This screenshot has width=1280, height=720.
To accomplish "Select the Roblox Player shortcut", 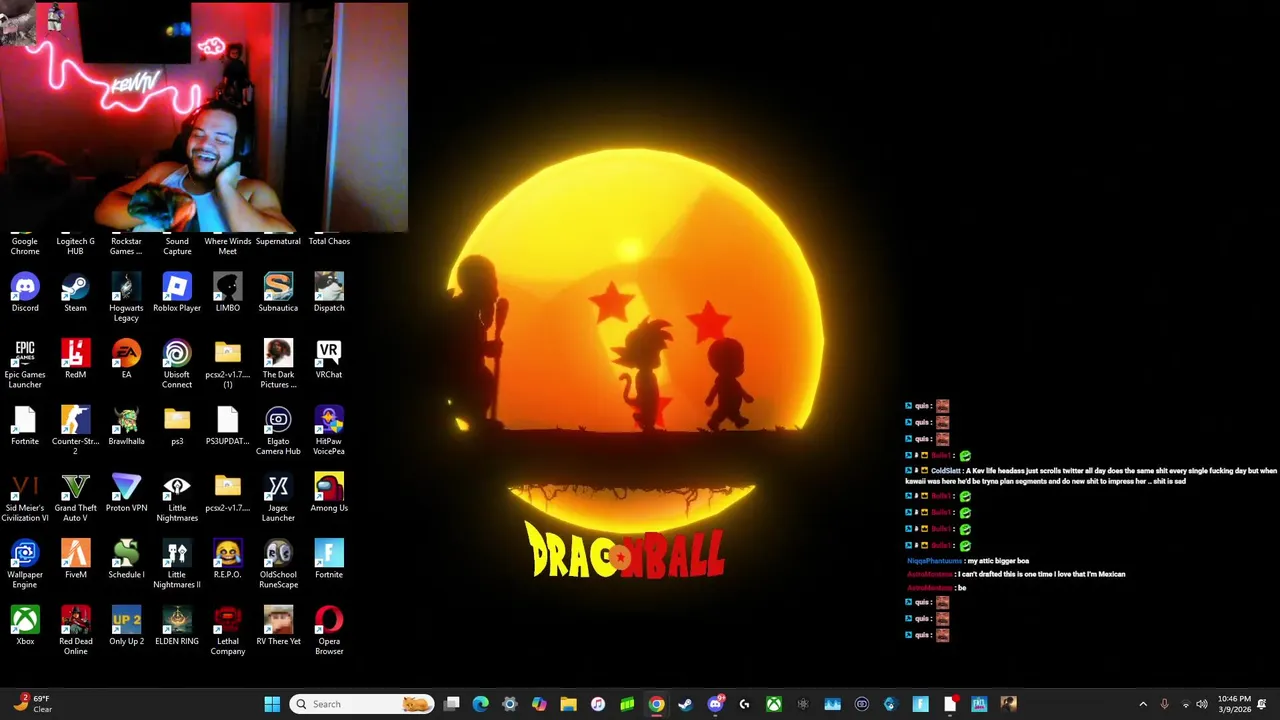I will (x=177, y=292).
